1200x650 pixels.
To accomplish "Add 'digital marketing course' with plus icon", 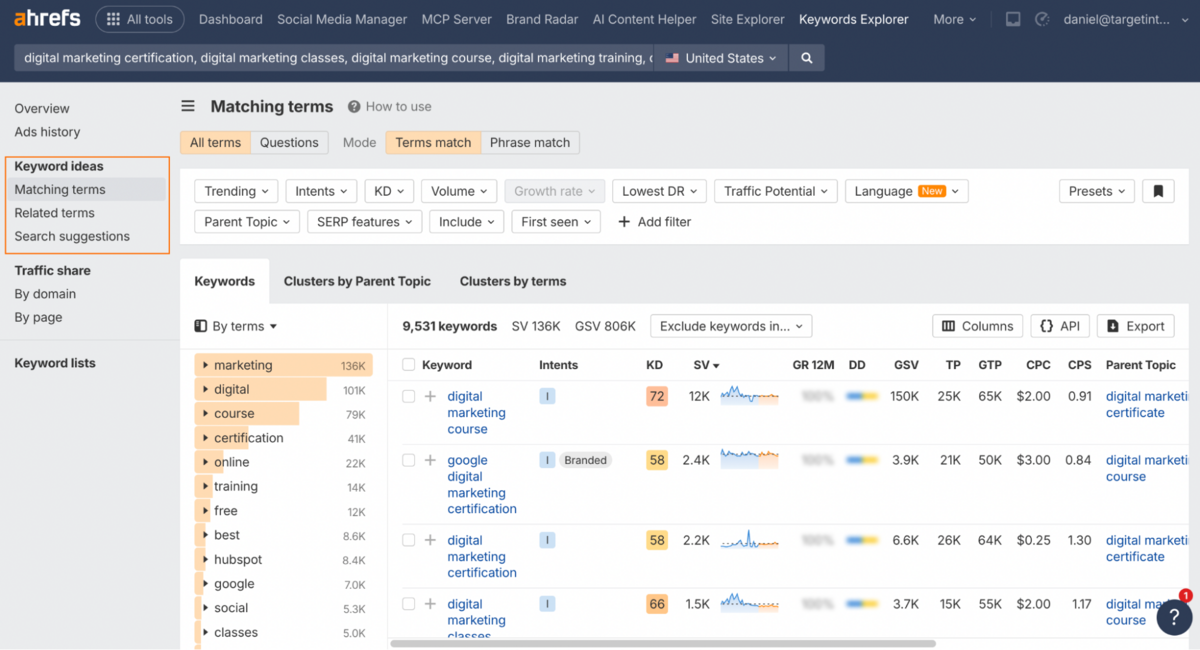I will pyautogui.click(x=430, y=397).
